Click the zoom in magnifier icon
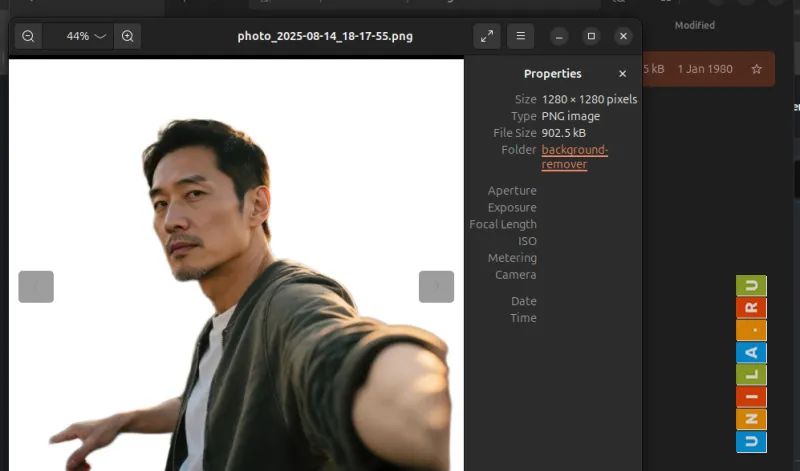The image size is (800, 471). (127, 36)
